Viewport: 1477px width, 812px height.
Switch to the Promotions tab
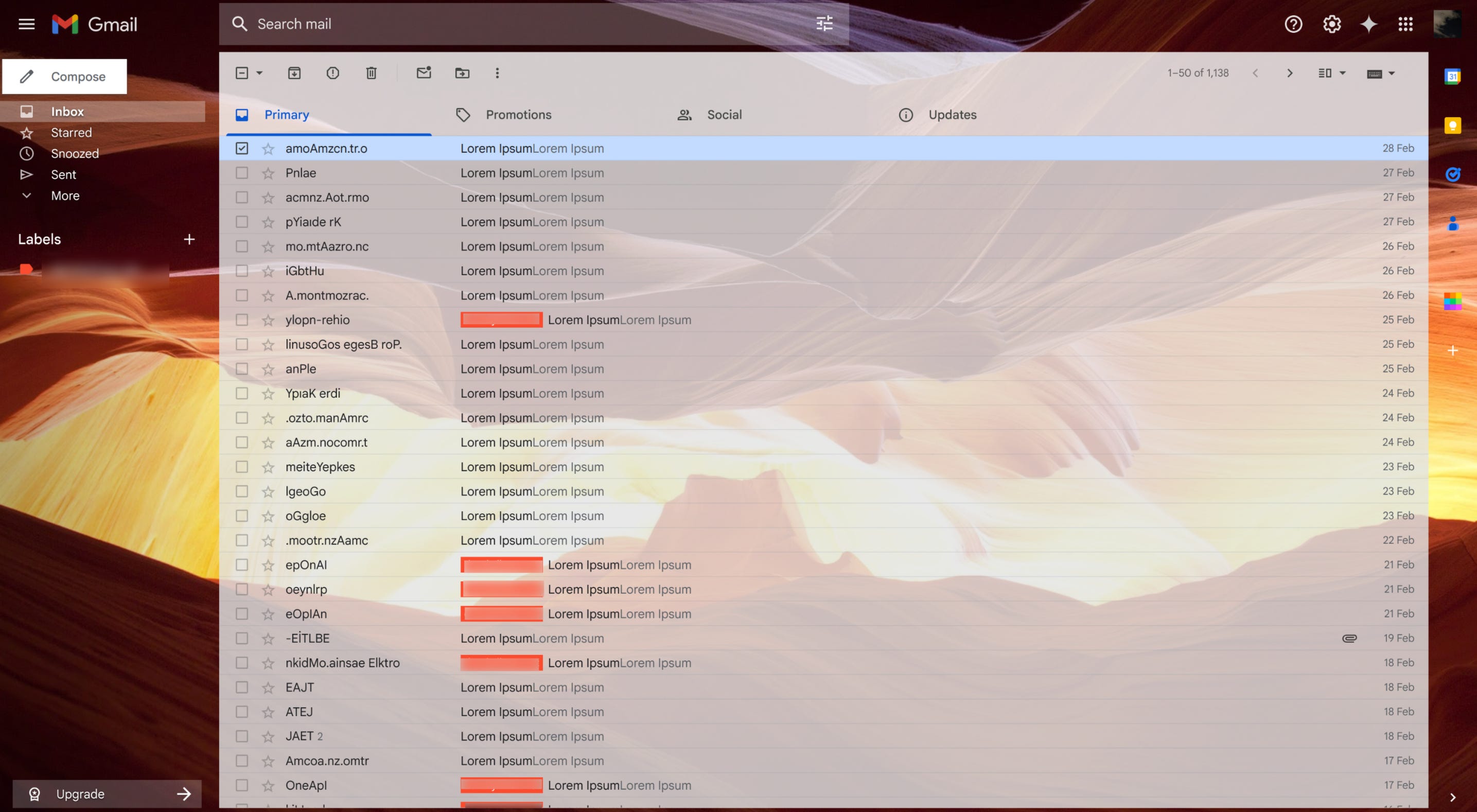518,115
